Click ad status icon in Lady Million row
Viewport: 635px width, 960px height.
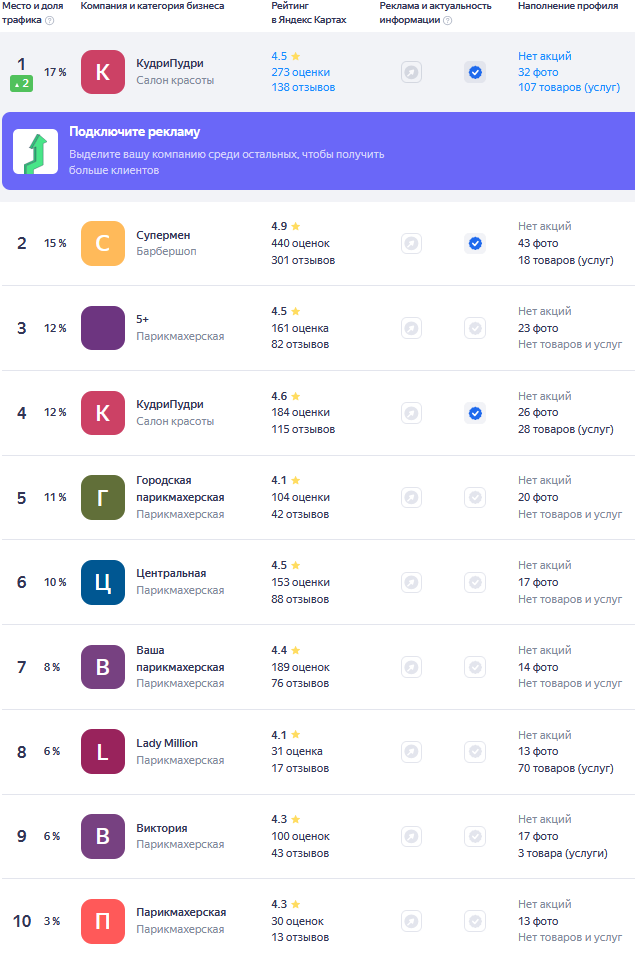click(411, 751)
